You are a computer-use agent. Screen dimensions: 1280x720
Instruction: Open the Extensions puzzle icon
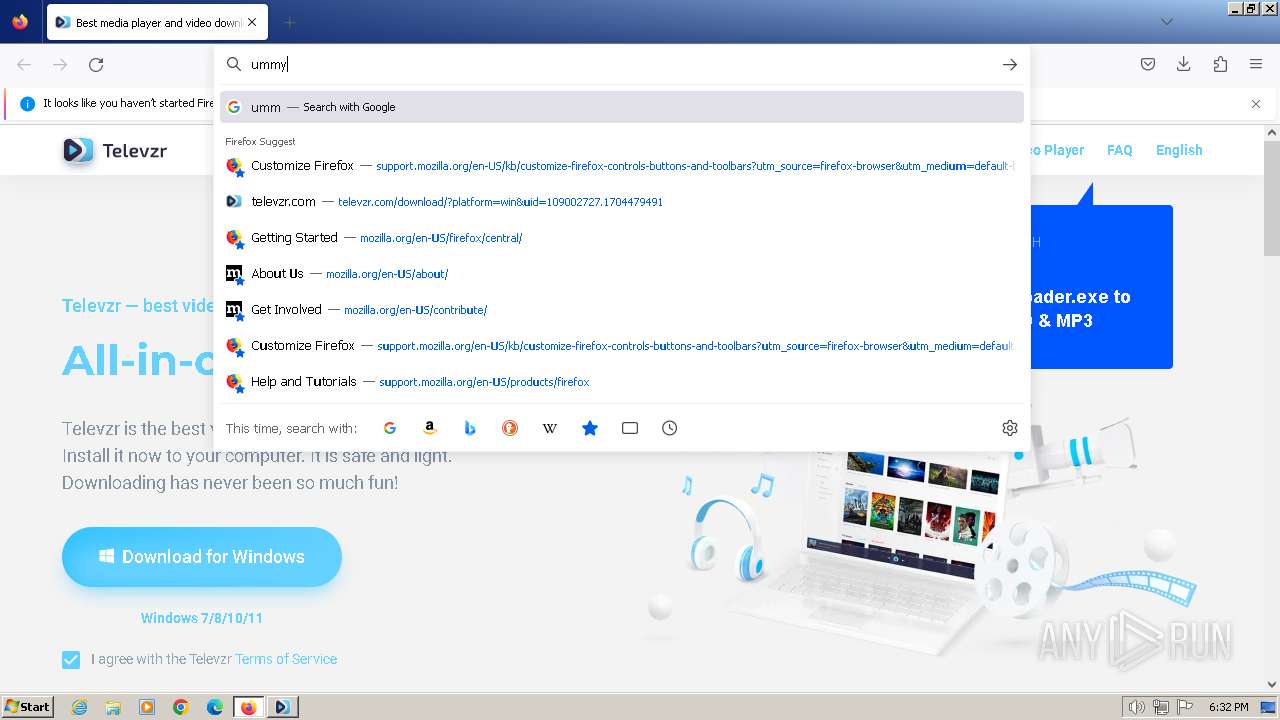(1220, 64)
